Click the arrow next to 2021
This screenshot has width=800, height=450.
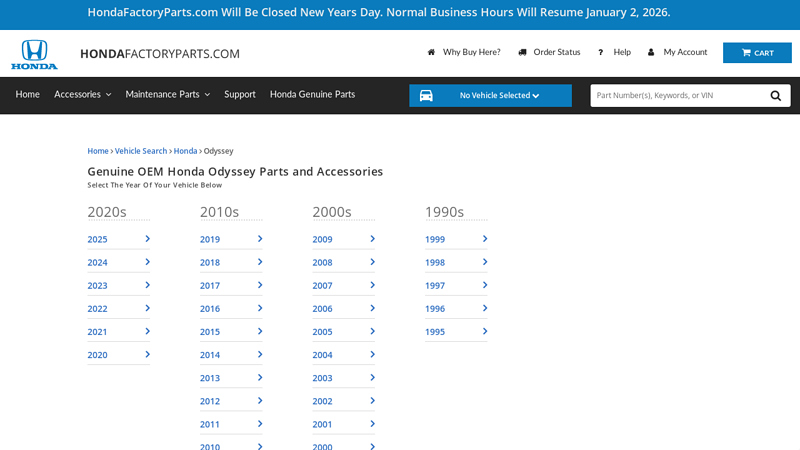(147, 331)
